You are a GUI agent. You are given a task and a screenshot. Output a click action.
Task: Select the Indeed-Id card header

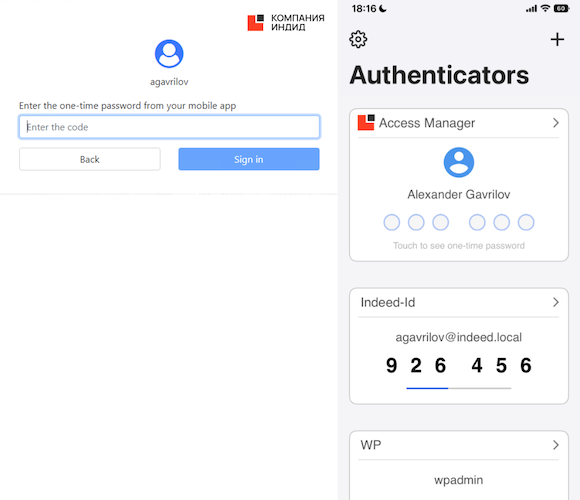click(459, 303)
